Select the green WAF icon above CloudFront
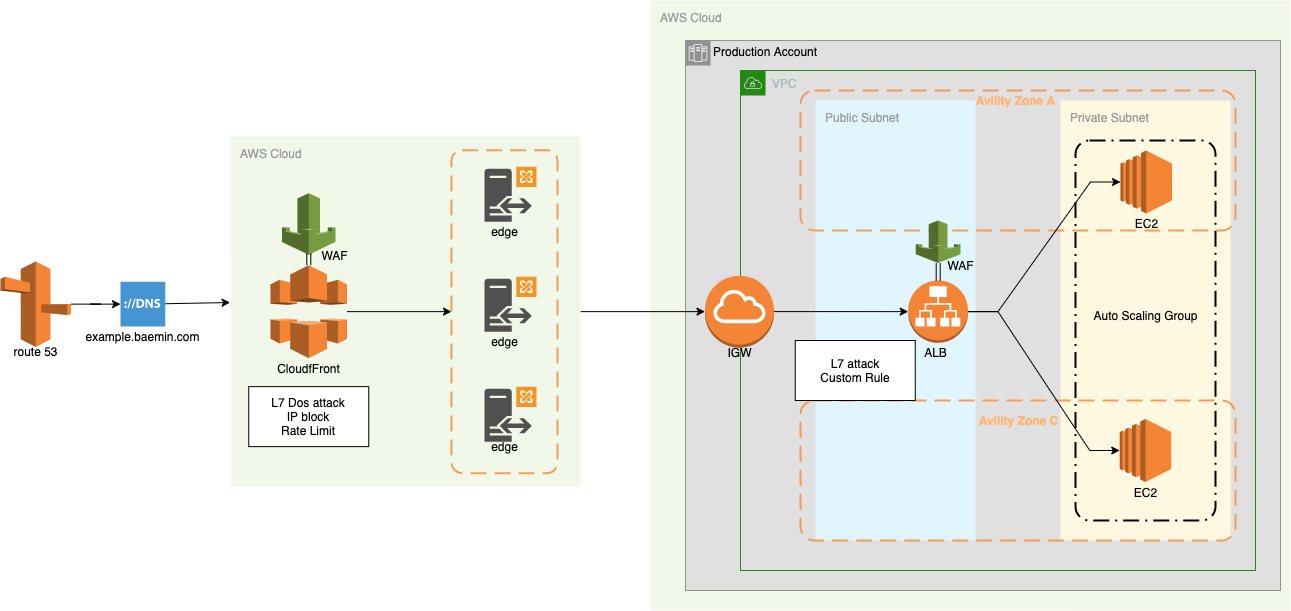This screenshot has width=1291, height=611. coord(309,222)
